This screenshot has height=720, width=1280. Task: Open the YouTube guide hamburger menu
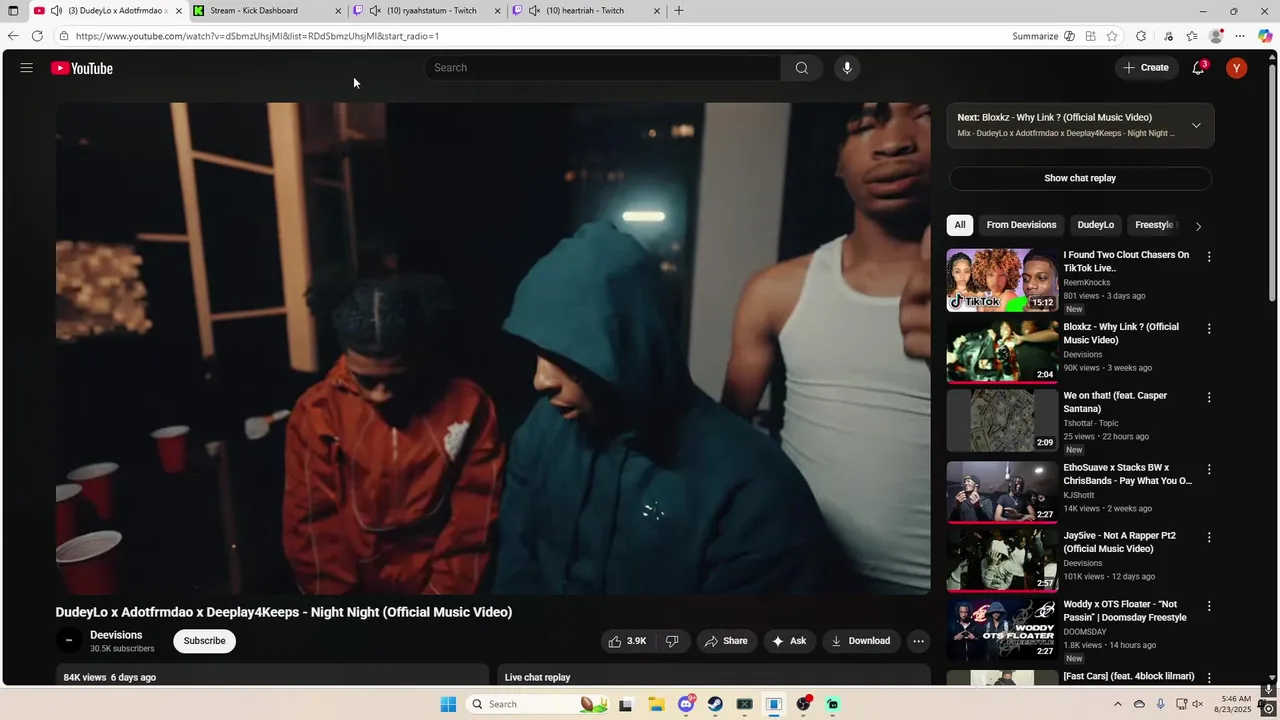pyautogui.click(x=27, y=68)
